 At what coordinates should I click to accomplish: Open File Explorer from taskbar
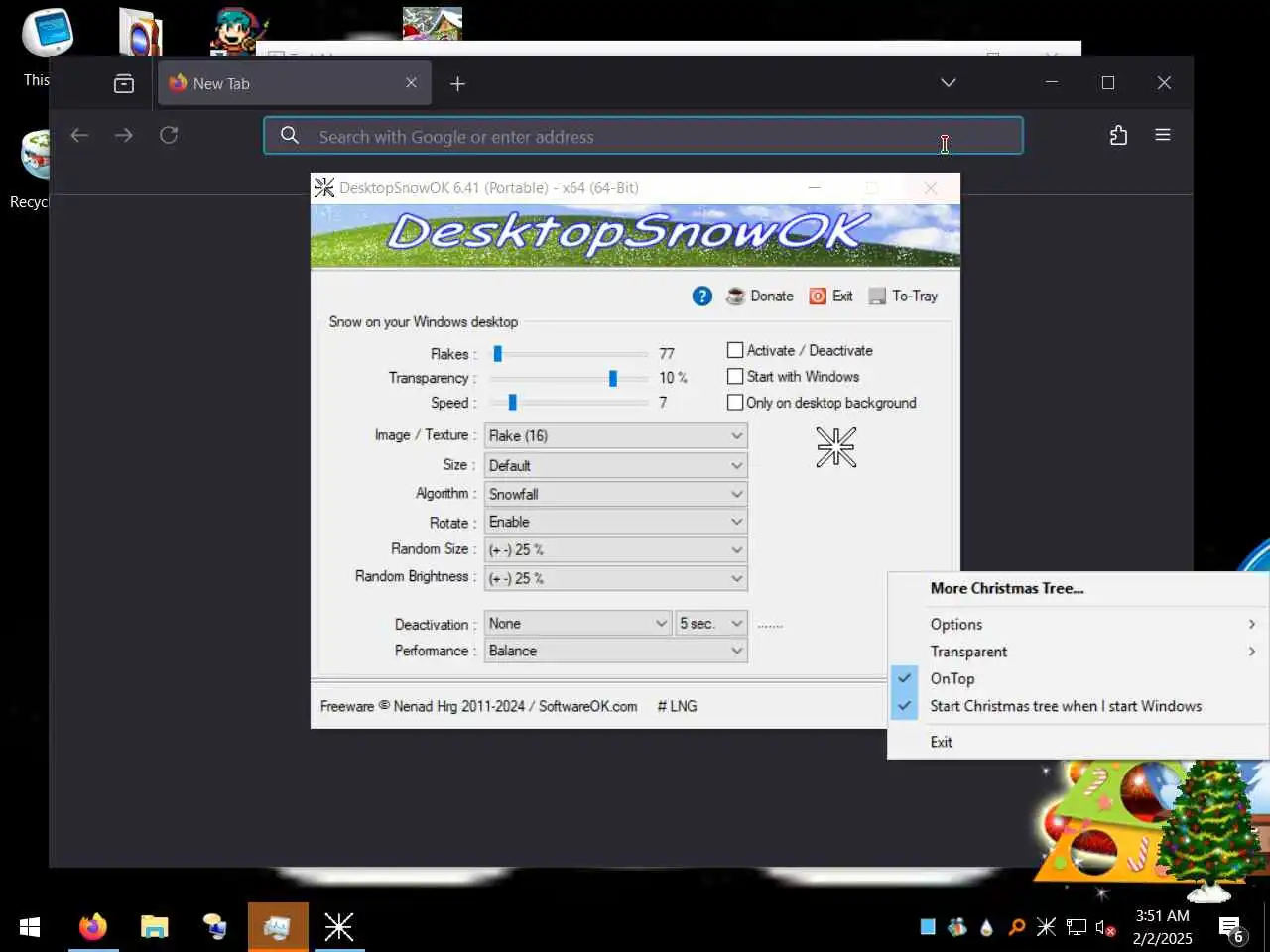(155, 927)
